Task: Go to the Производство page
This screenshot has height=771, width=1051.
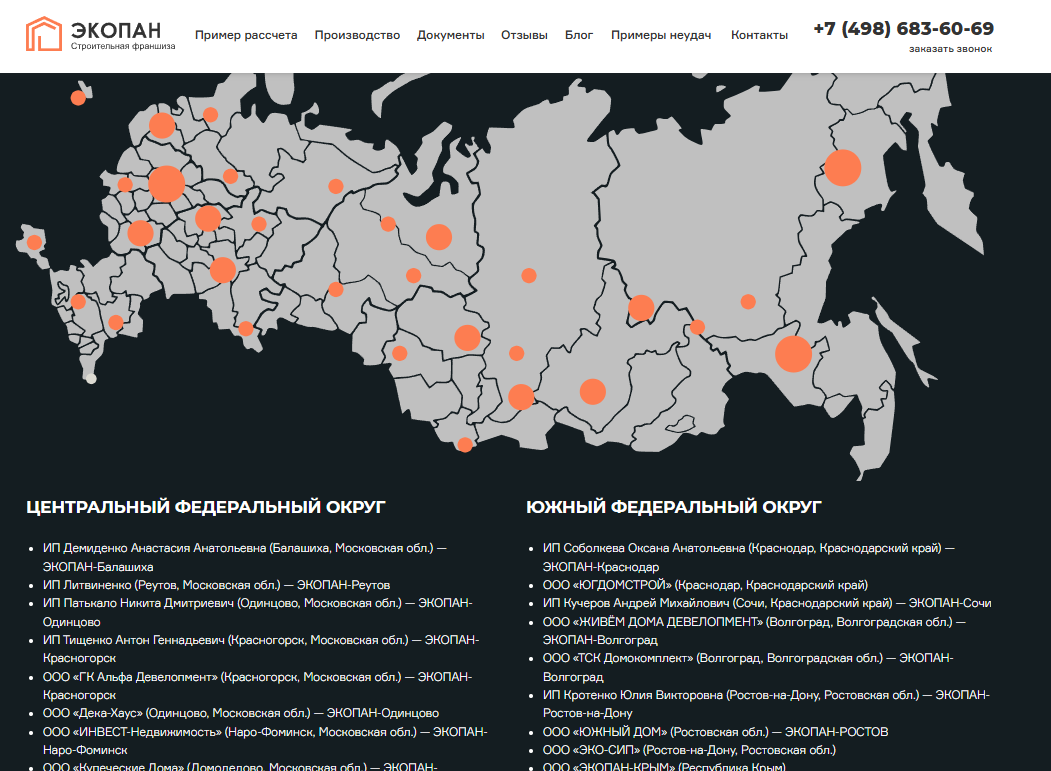Action: point(357,35)
